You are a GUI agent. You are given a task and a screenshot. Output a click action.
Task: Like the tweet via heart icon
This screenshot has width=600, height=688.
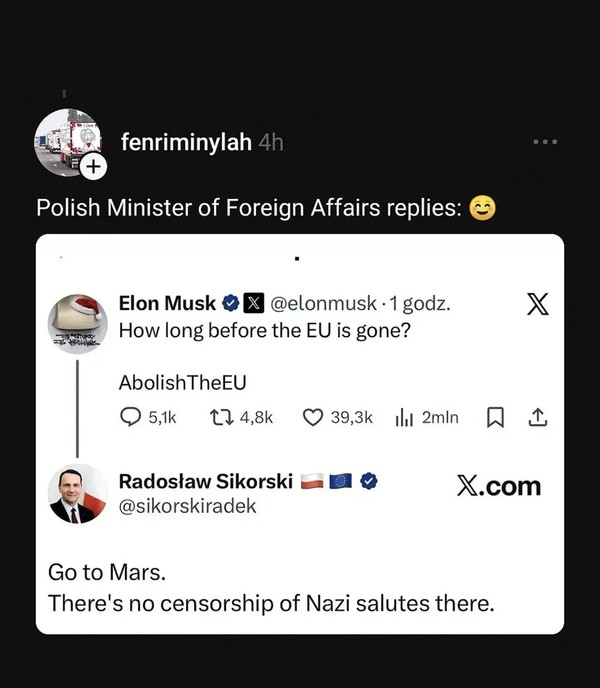click(x=312, y=417)
